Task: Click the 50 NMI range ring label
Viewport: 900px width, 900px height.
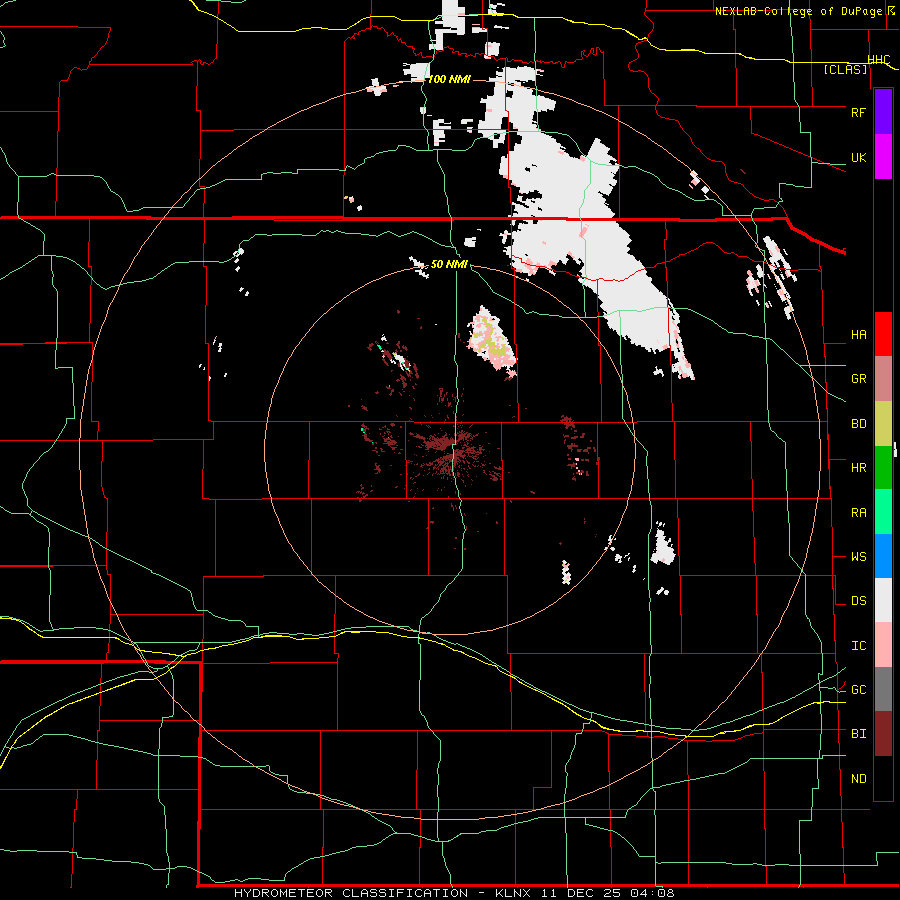Action: click(x=449, y=264)
